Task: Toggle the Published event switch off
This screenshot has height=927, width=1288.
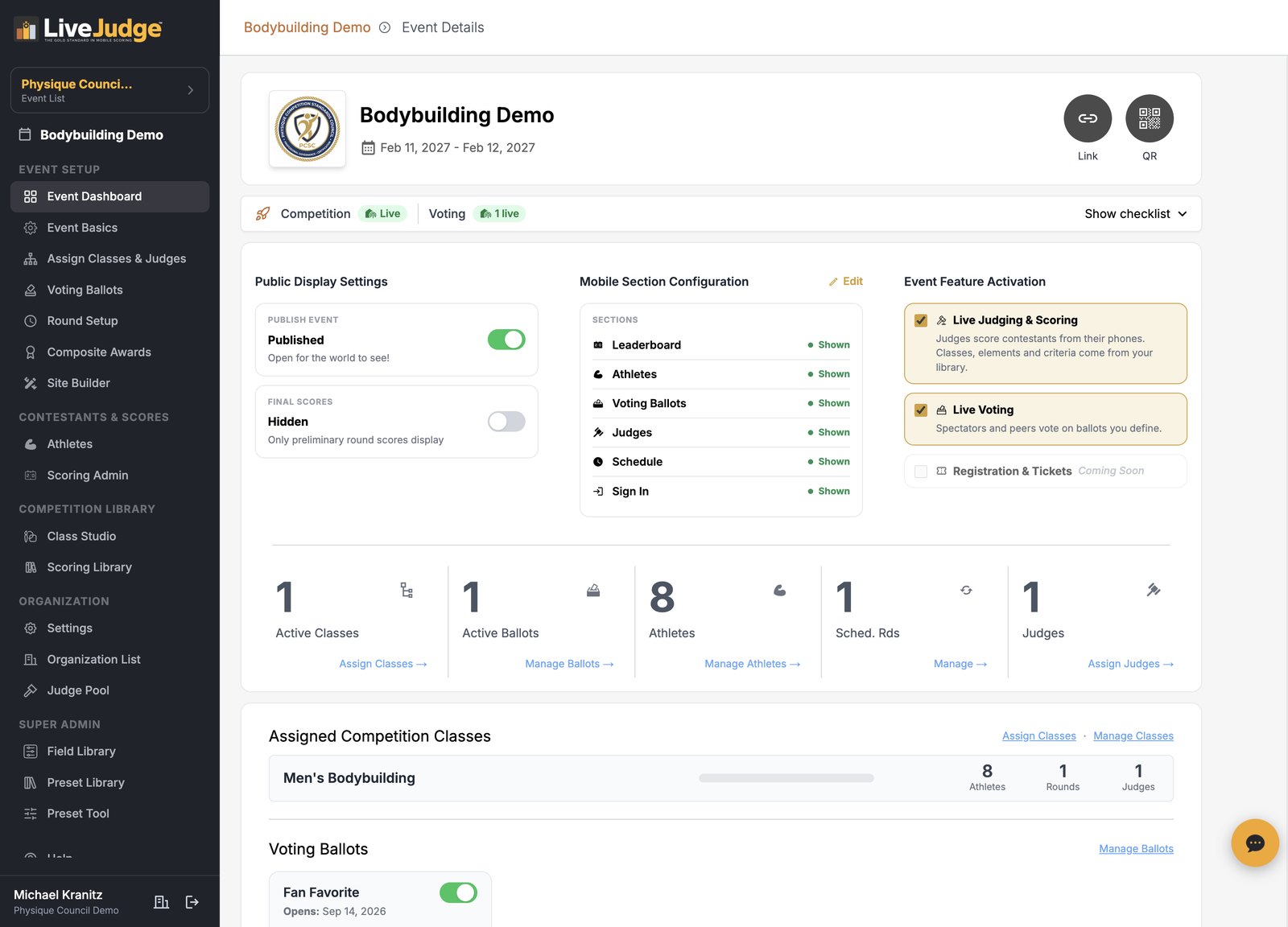Action: tap(506, 340)
